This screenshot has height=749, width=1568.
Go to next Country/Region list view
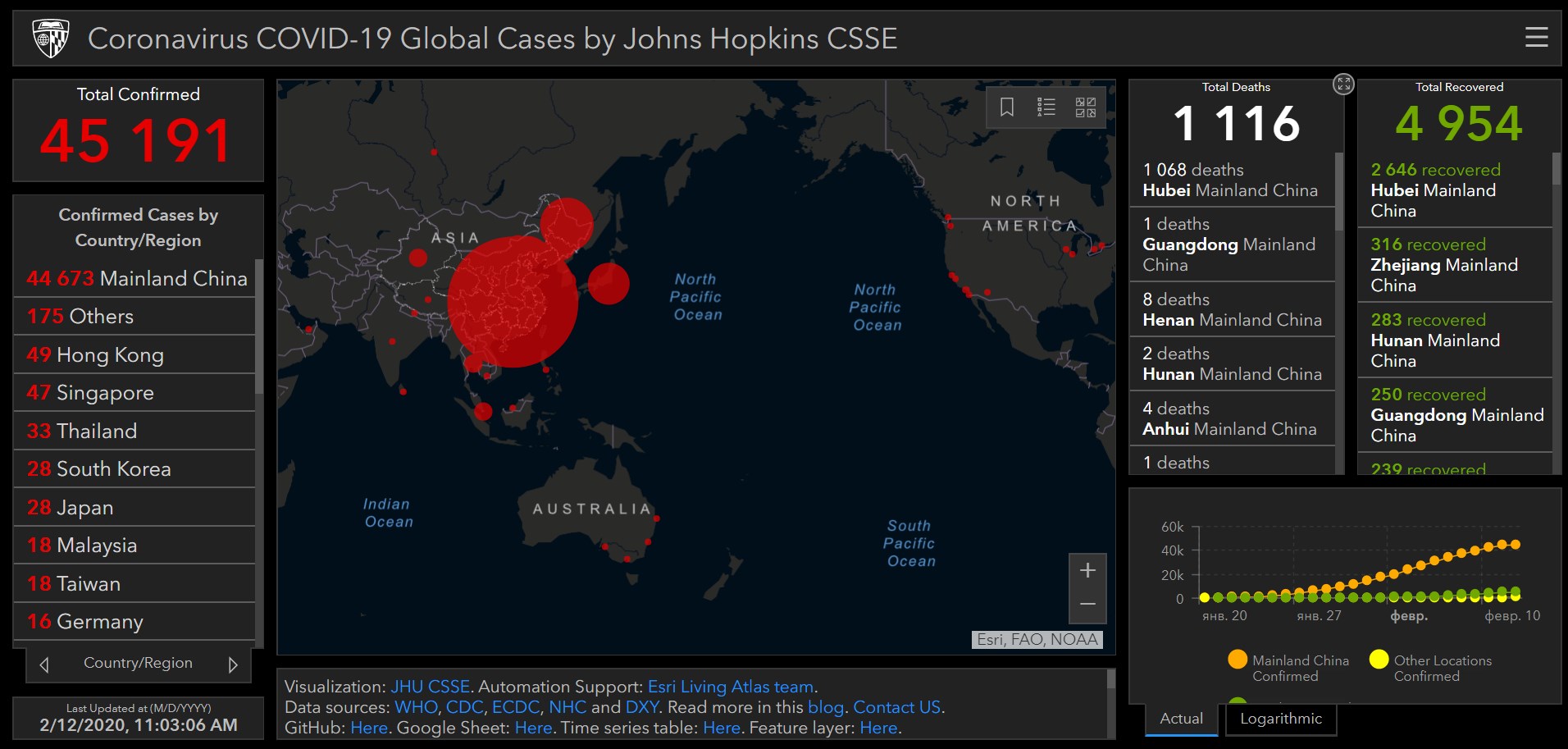pyautogui.click(x=233, y=665)
